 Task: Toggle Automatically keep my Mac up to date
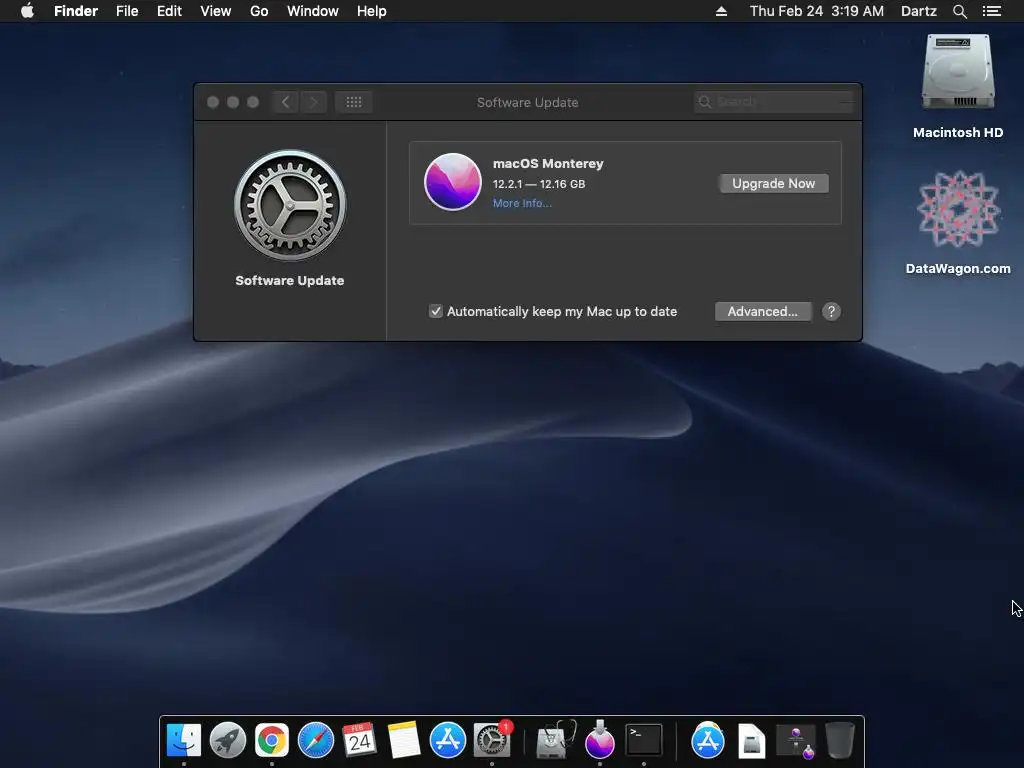(x=436, y=312)
